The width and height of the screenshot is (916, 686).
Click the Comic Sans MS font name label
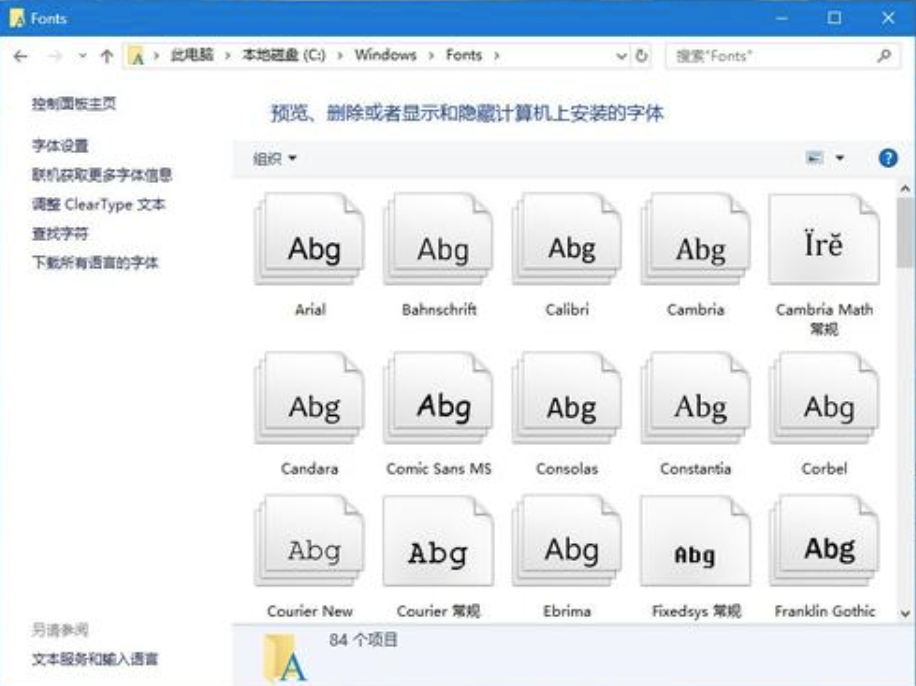(439, 469)
